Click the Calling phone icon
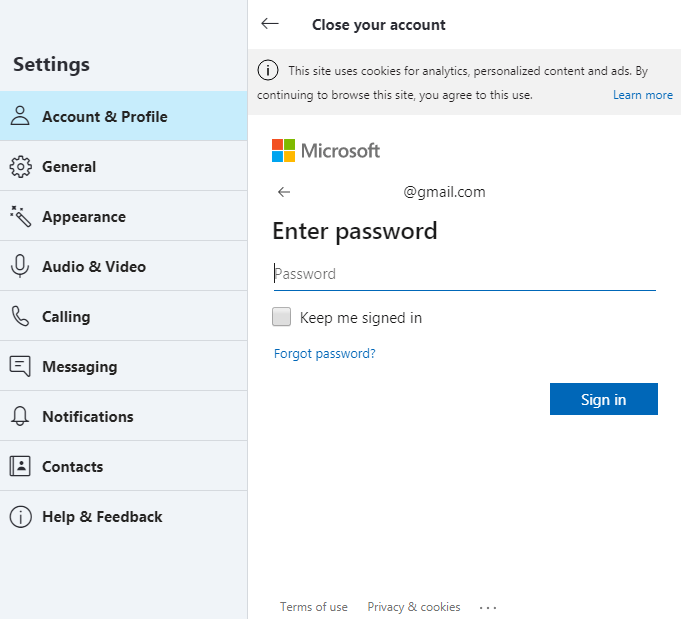This screenshot has width=681, height=619. (20, 316)
